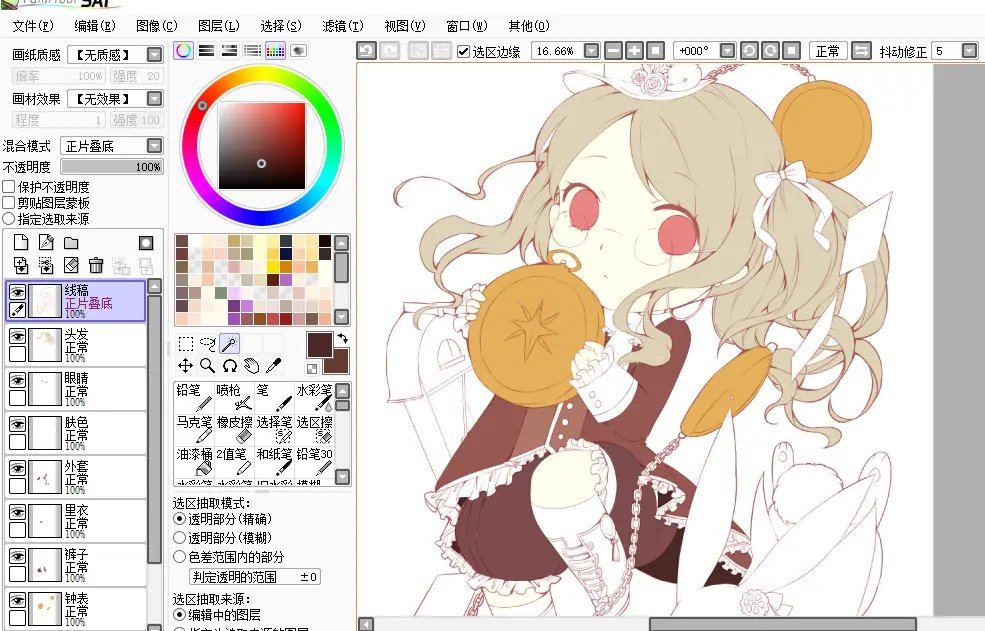Zoom out with the minus button
Image resolution: width=985 pixels, height=631 pixels.
click(x=613, y=51)
